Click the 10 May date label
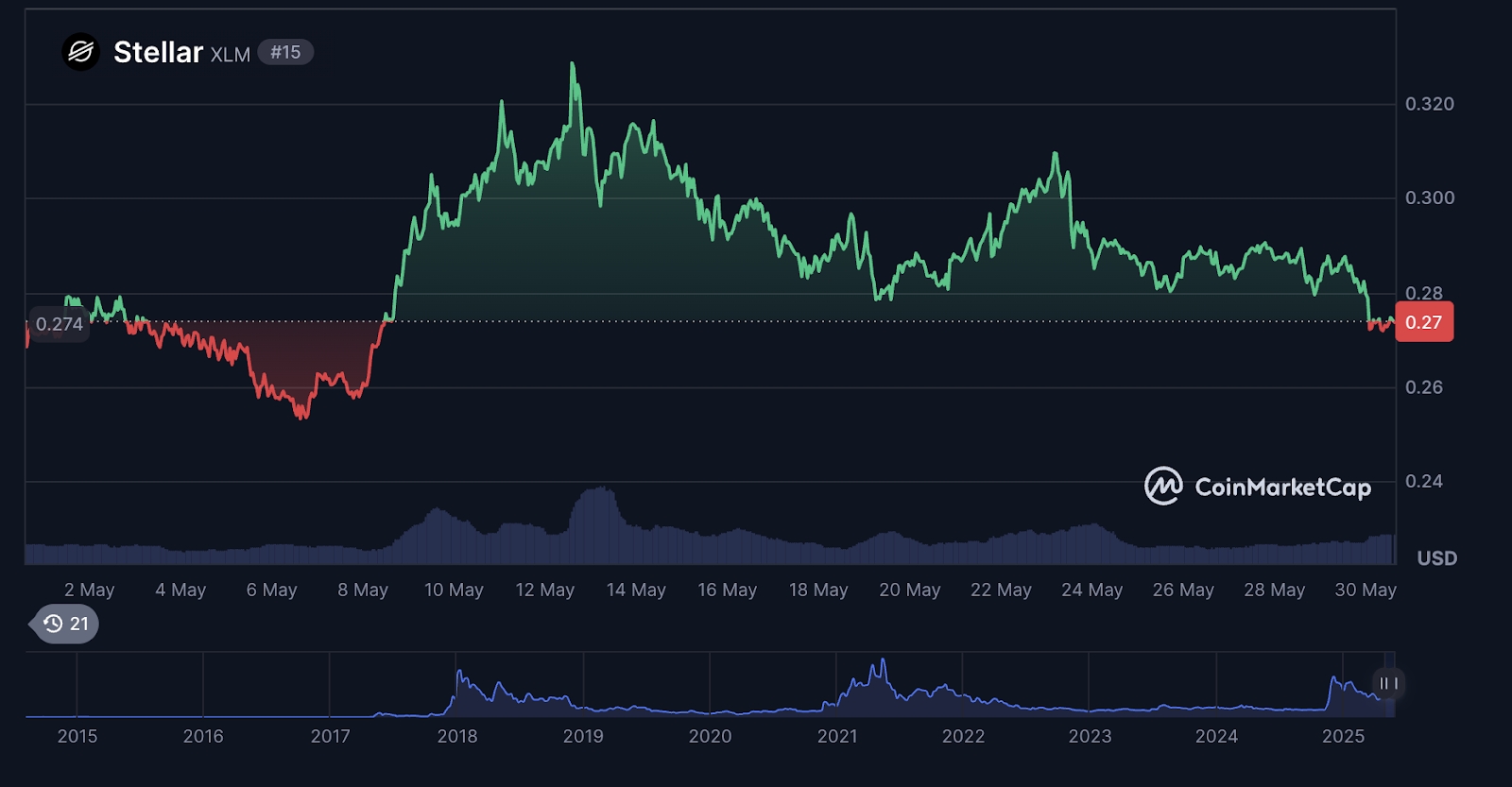Viewport: 1512px width, 787px height. point(454,590)
